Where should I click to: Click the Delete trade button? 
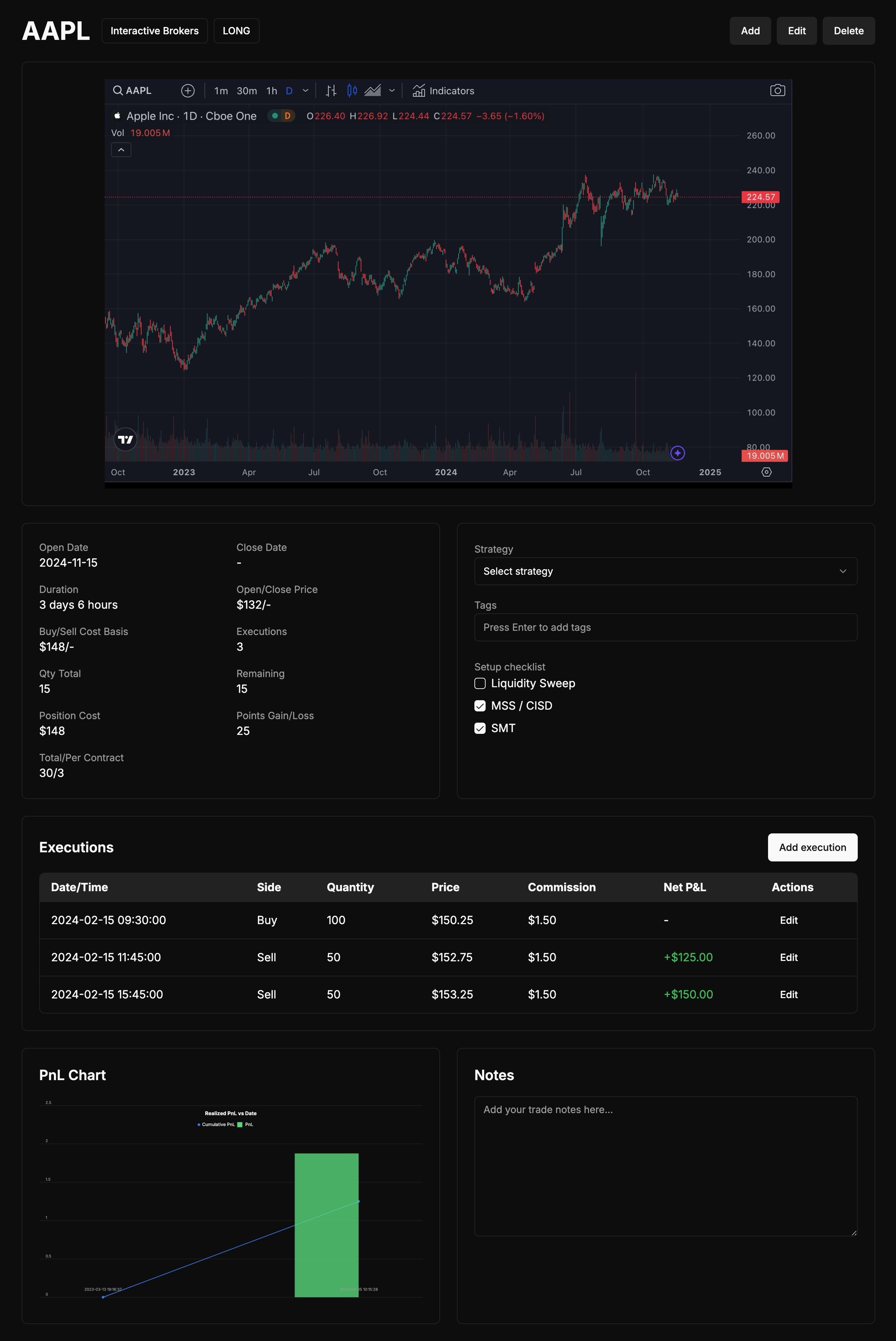[848, 30]
